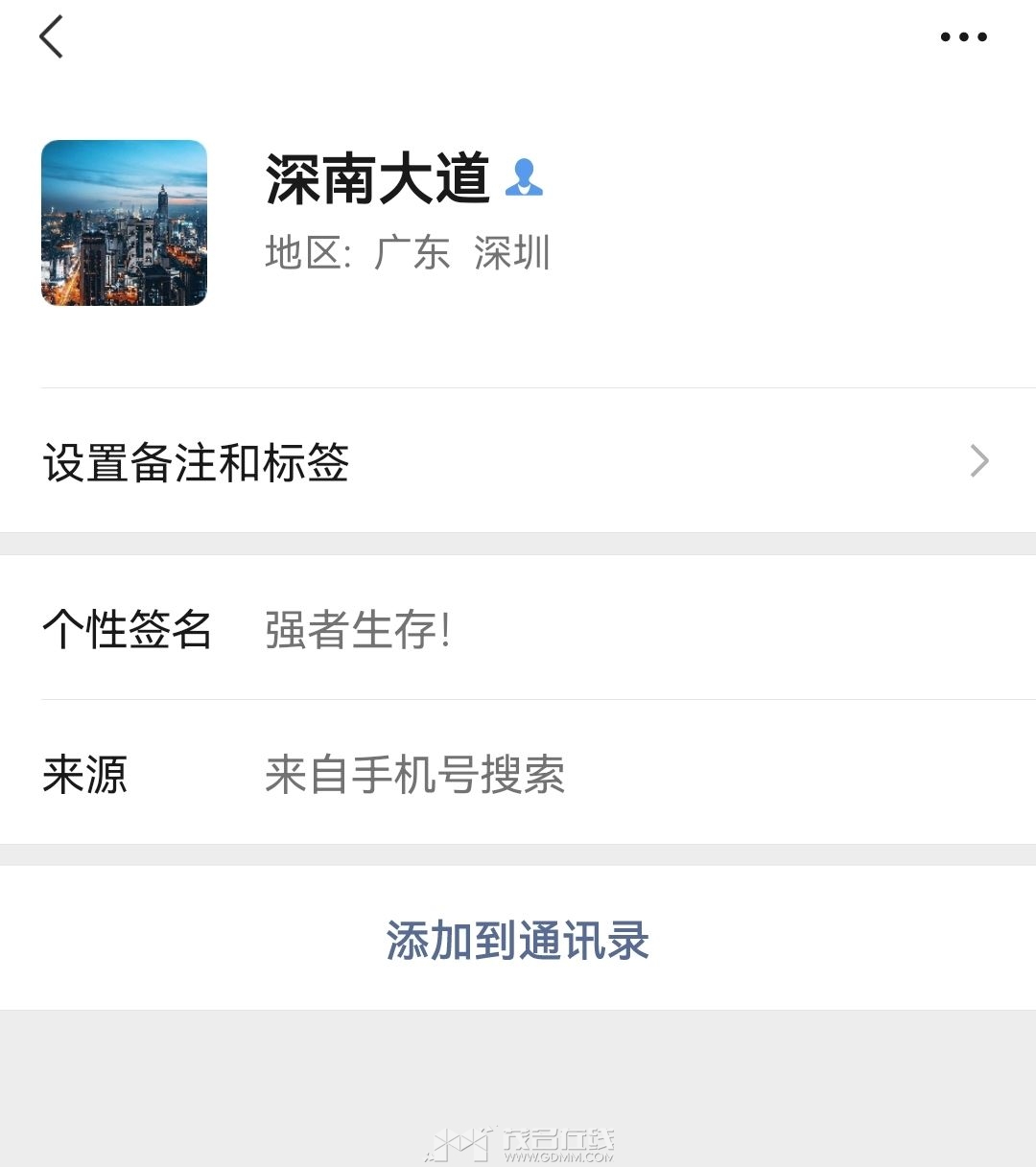Select the 个性签名 row label
The width and height of the screenshot is (1036, 1167).
pyautogui.click(x=127, y=629)
